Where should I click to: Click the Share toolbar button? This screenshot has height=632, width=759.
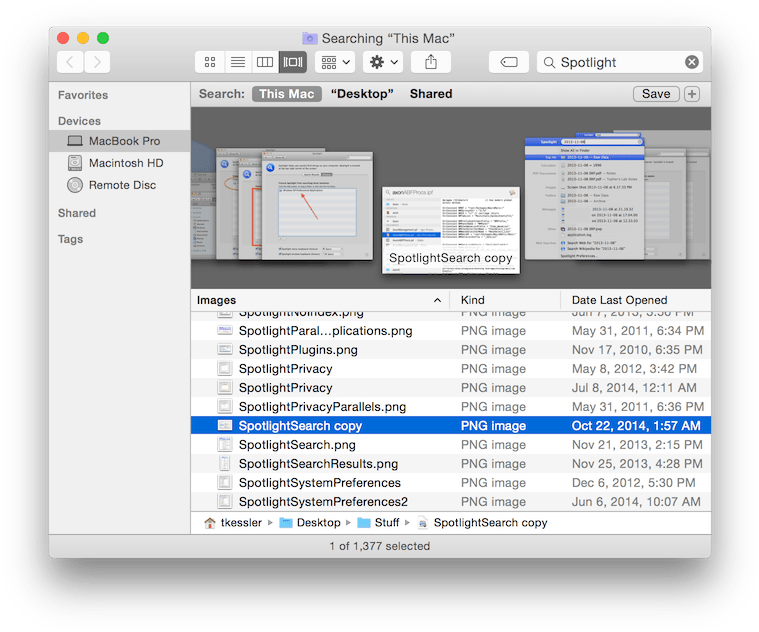431,62
